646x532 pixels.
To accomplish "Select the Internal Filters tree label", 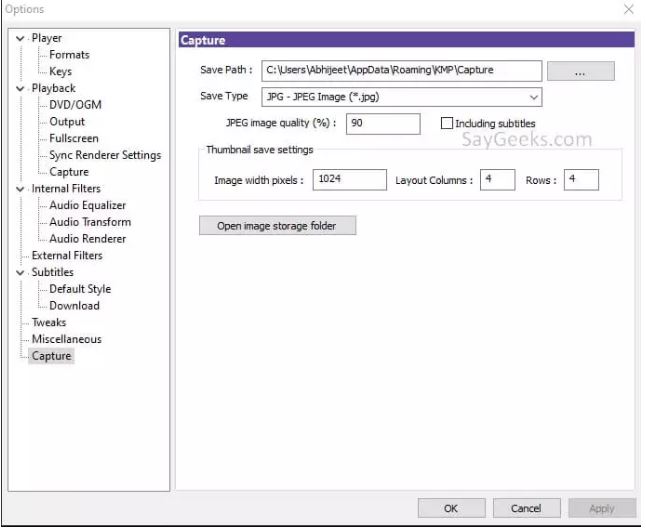I will tap(66, 189).
